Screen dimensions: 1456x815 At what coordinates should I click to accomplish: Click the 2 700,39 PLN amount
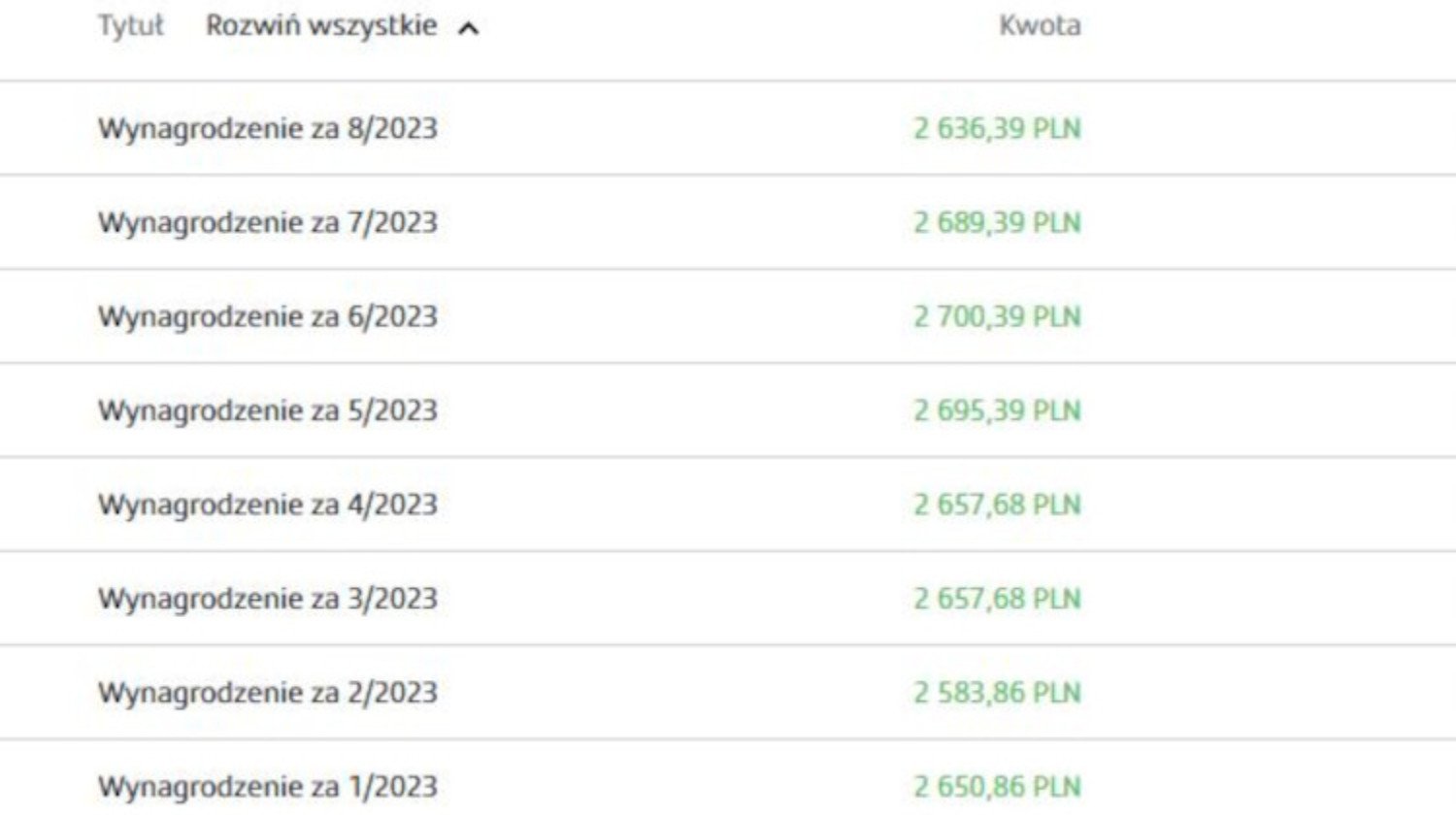click(x=997, y=317)
